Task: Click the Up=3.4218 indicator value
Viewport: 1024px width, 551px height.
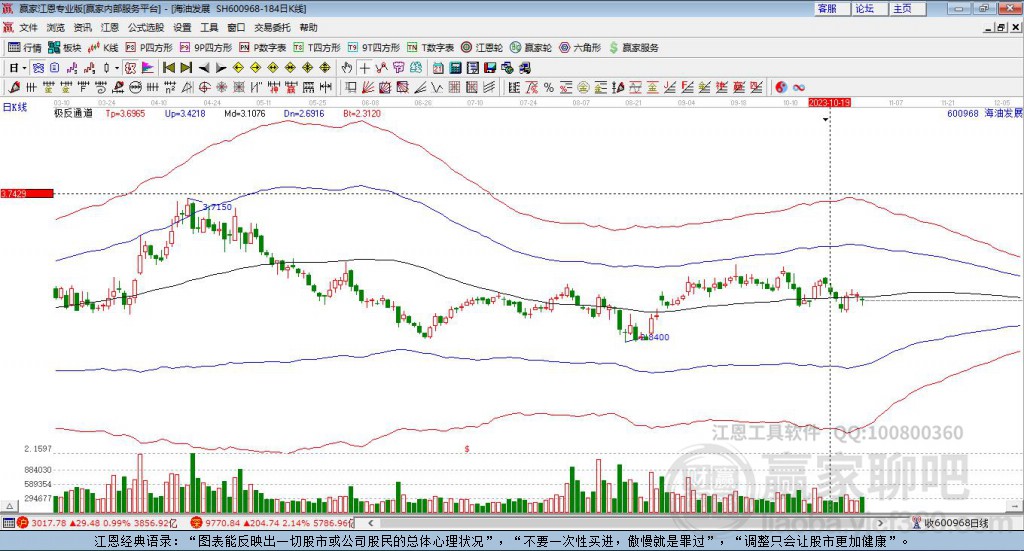Action: click(185, 114)
